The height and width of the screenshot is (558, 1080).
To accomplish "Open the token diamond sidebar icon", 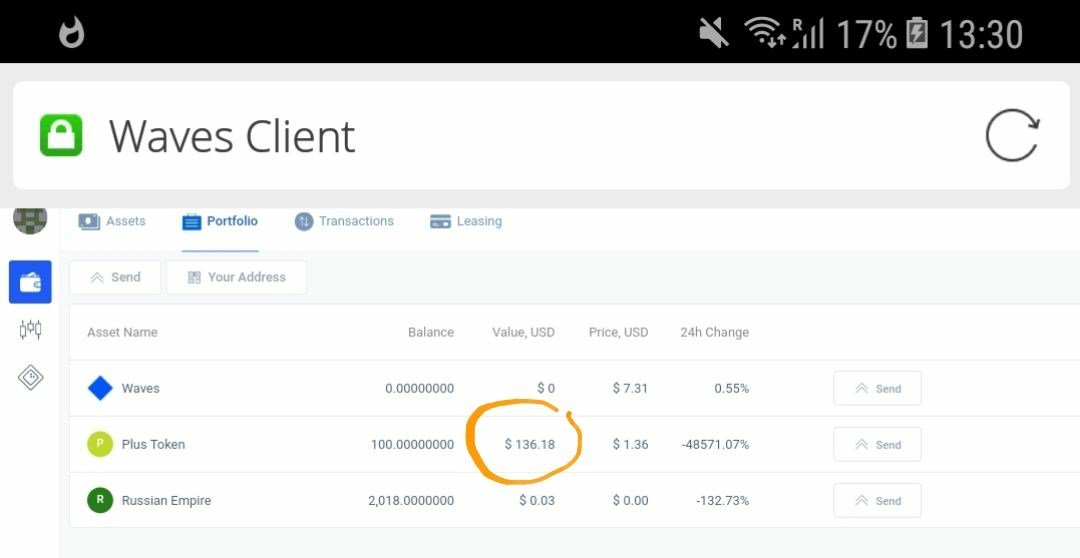I will tap(30, 377).
